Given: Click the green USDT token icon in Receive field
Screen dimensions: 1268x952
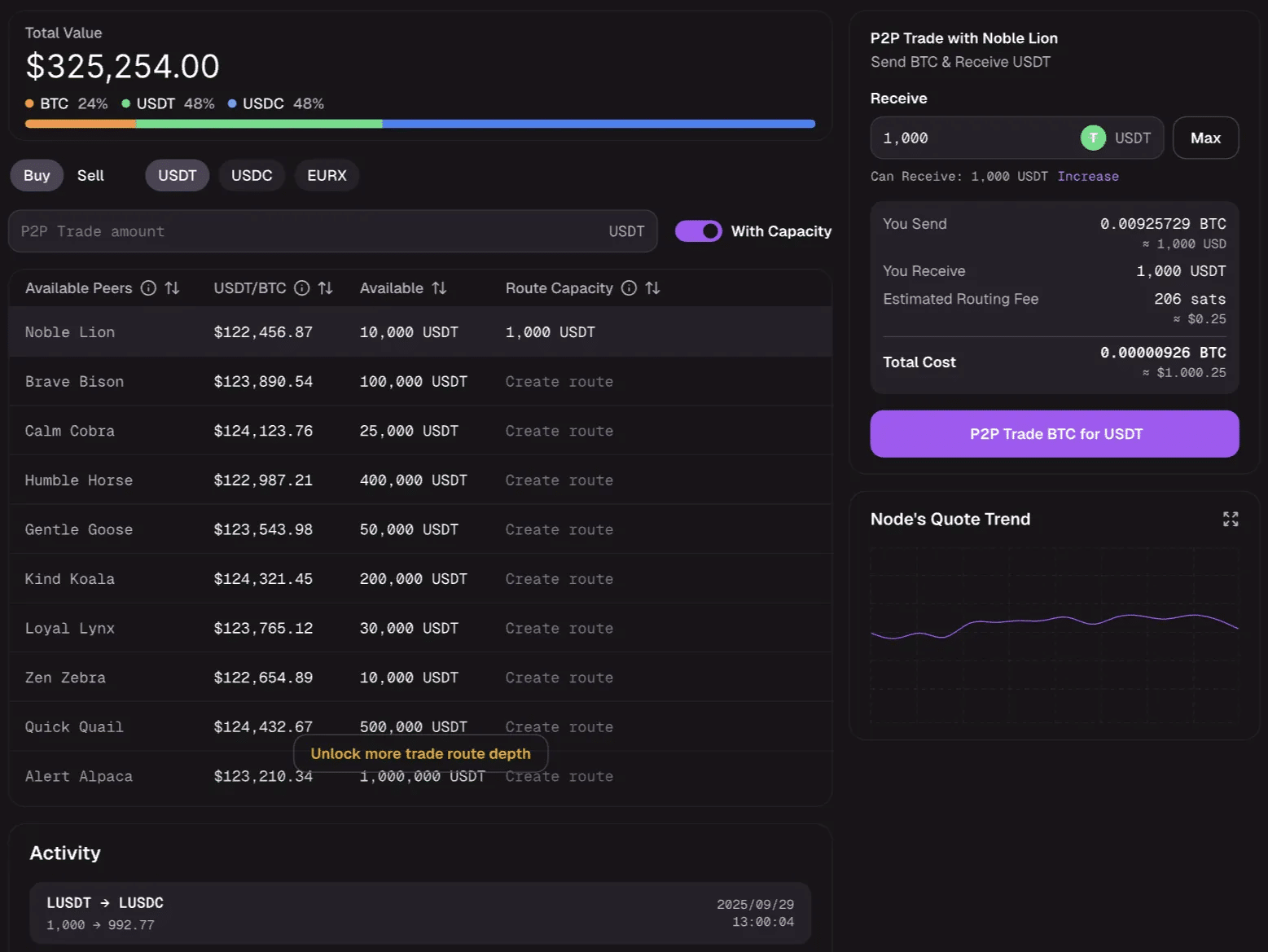Looking at the screenshot, I should tap(1093, 138).
